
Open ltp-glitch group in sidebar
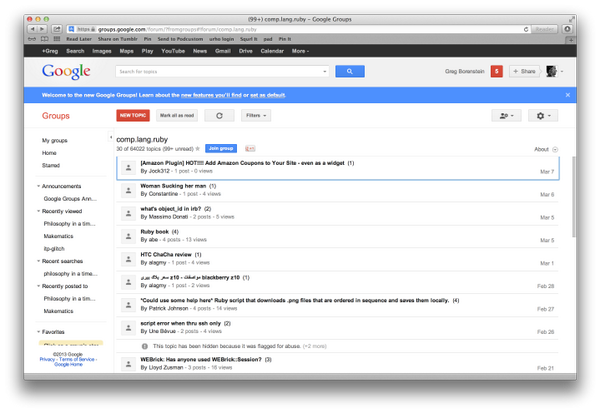click(54, 249)
